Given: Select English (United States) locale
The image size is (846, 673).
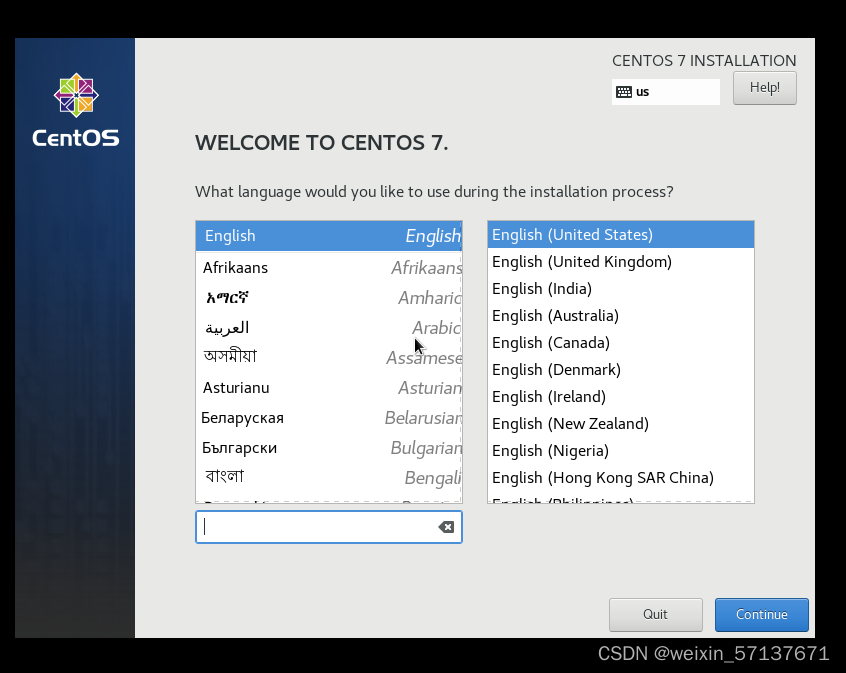Looking at the screenshot, I should pyautogui.click(x=620, y=235).
